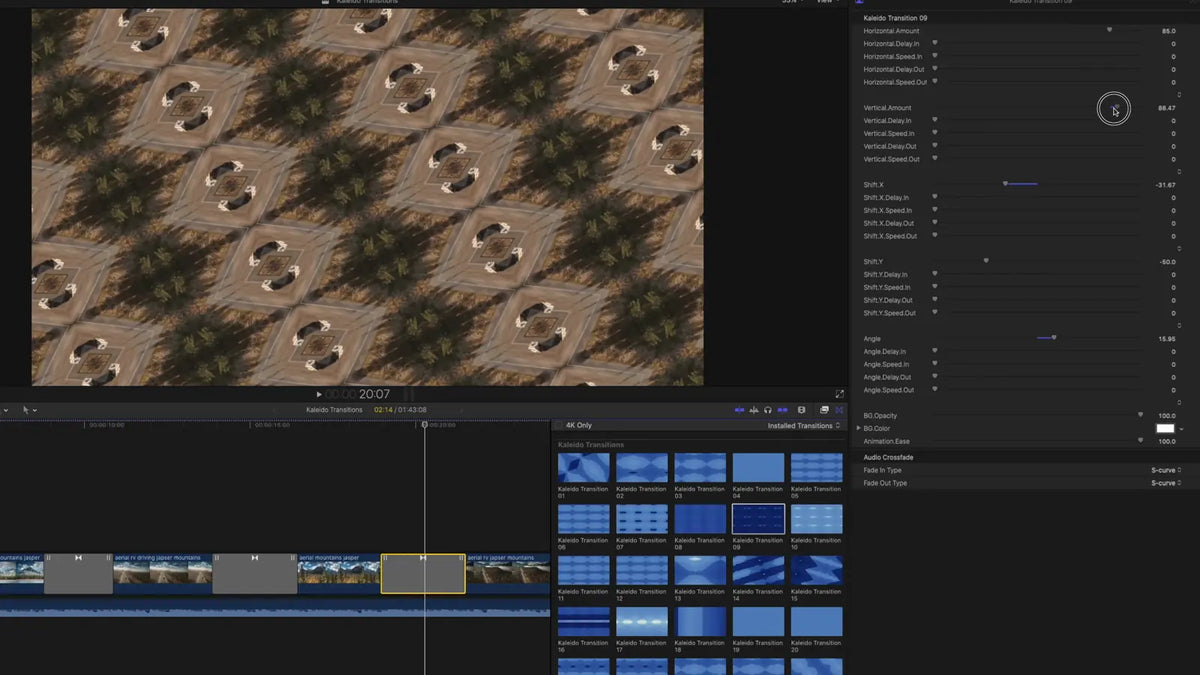Toggle viewer full screen expand icon
The width and height of the screenshot is (1200, 675).
840,394
